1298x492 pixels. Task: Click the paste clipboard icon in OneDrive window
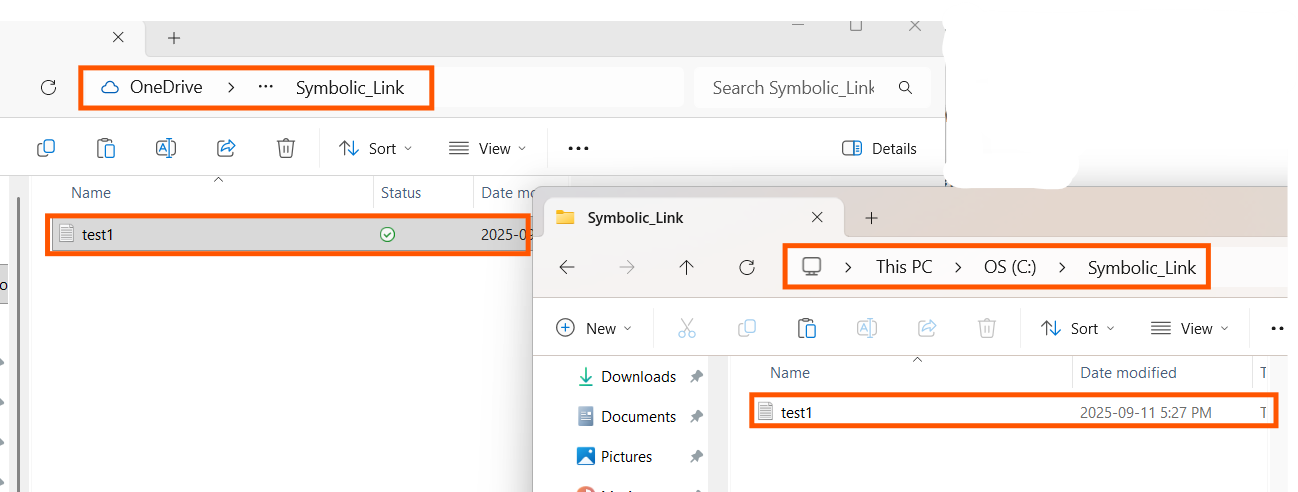point(106,148)
